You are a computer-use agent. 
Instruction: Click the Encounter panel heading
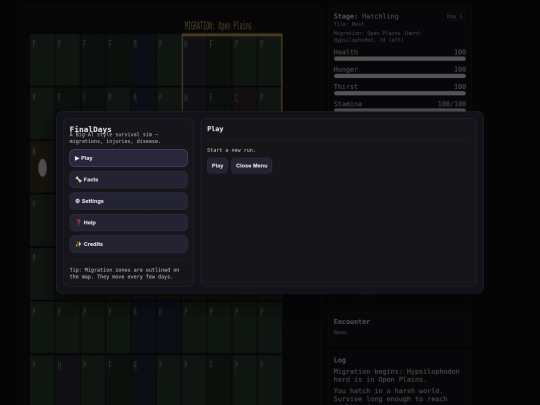pos(352,322)
